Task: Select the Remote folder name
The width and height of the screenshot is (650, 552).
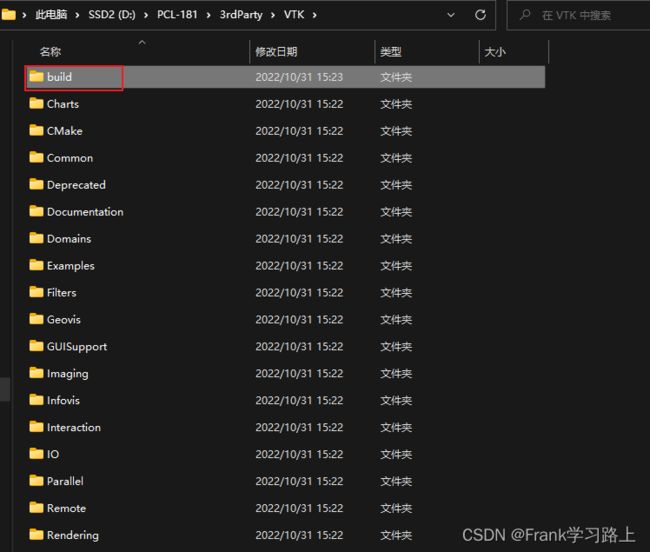Action: click(67, 508)
